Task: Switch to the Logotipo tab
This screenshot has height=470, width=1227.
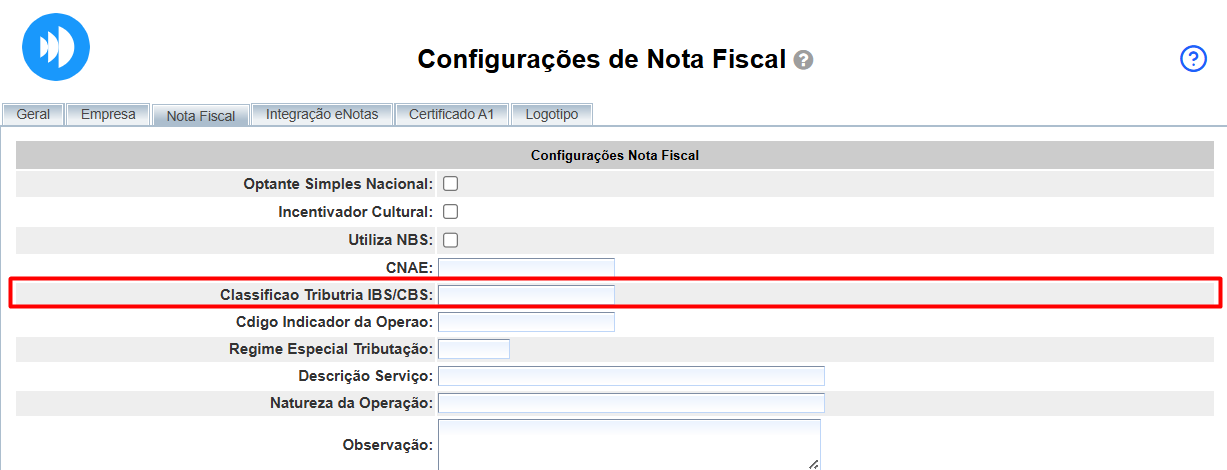Action: (552, 114)
